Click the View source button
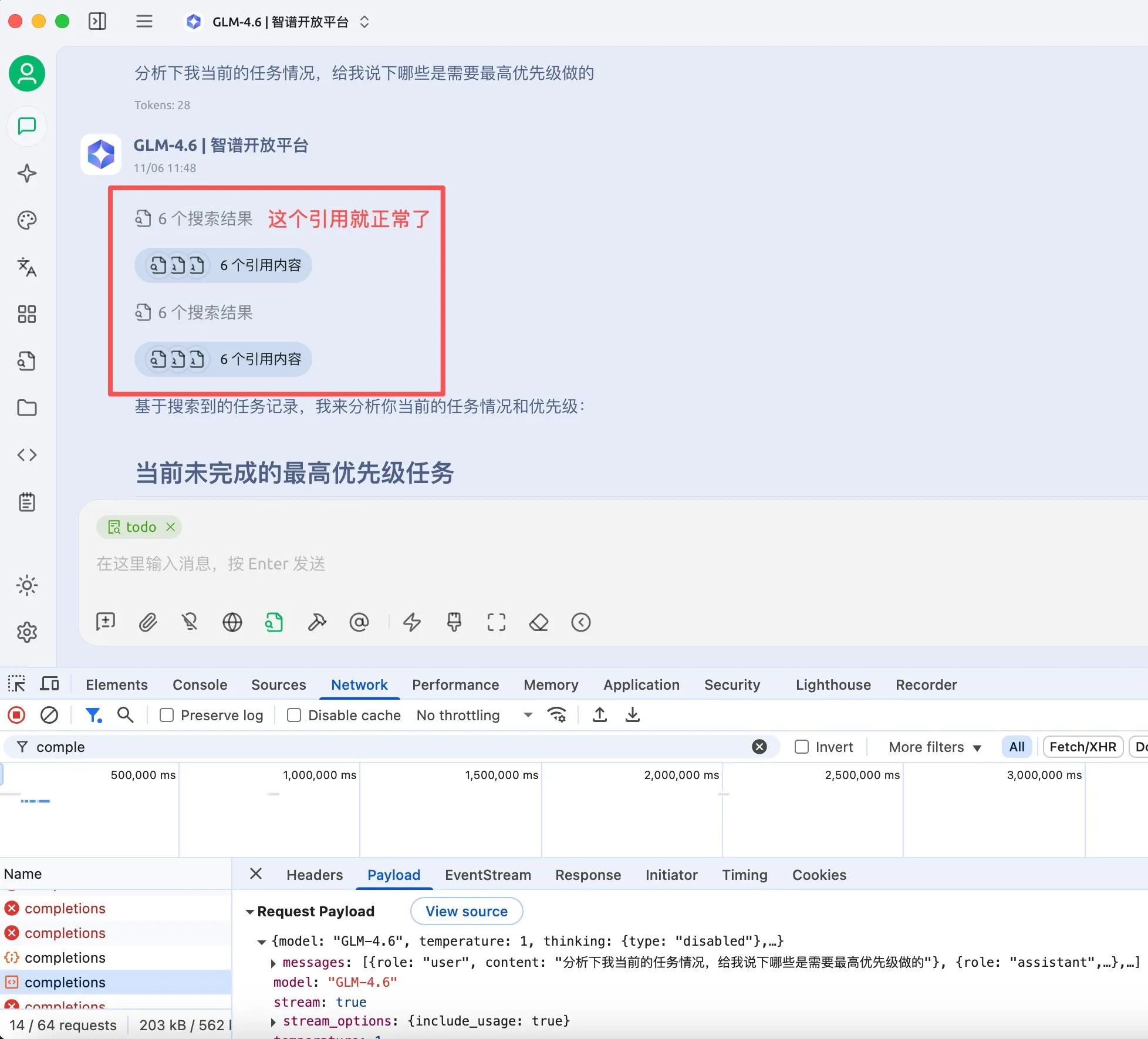Viewport: 1148px width, 1039px height. 466,911
